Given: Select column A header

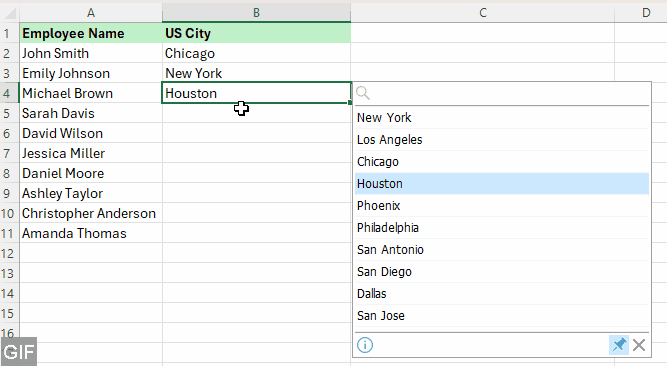Looking at the screenshot, I should click(91, 13).
